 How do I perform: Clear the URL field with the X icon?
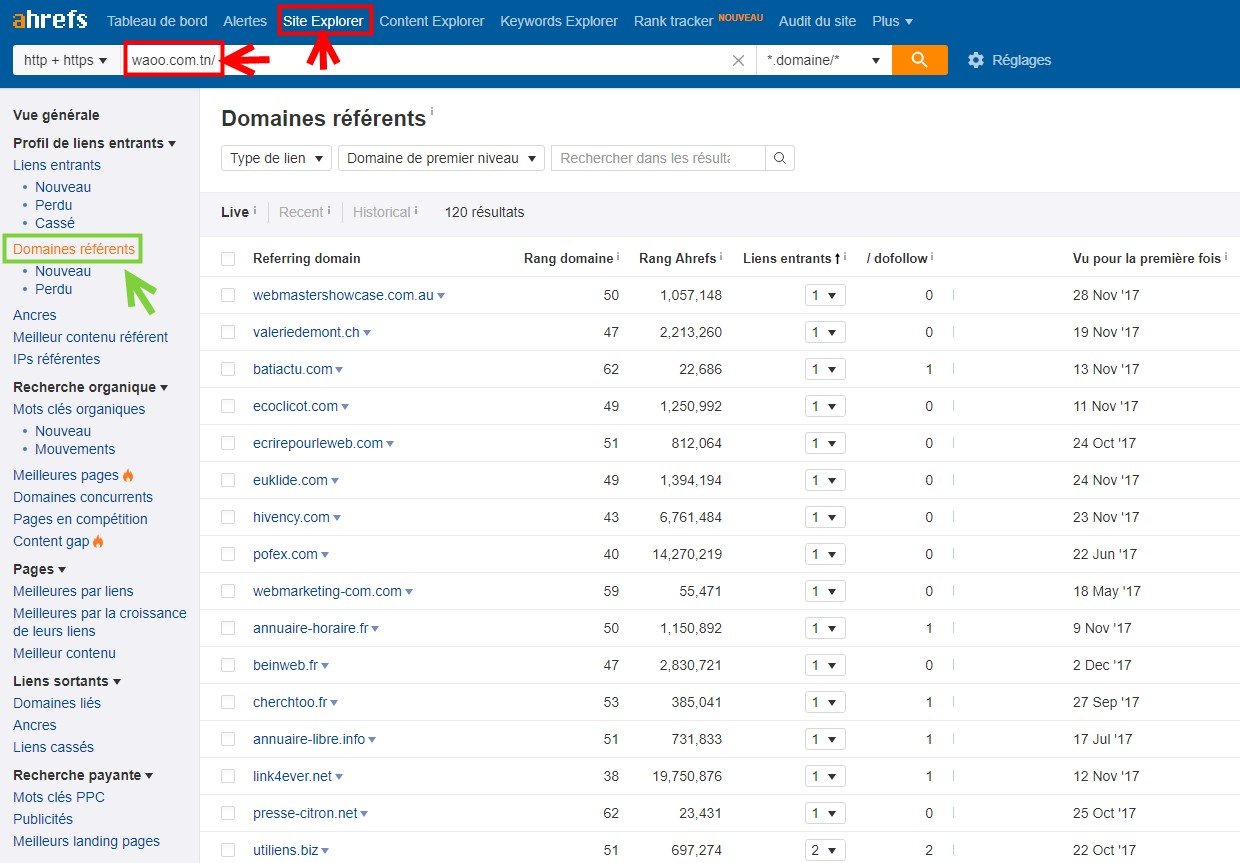click(x=738, y=60)
